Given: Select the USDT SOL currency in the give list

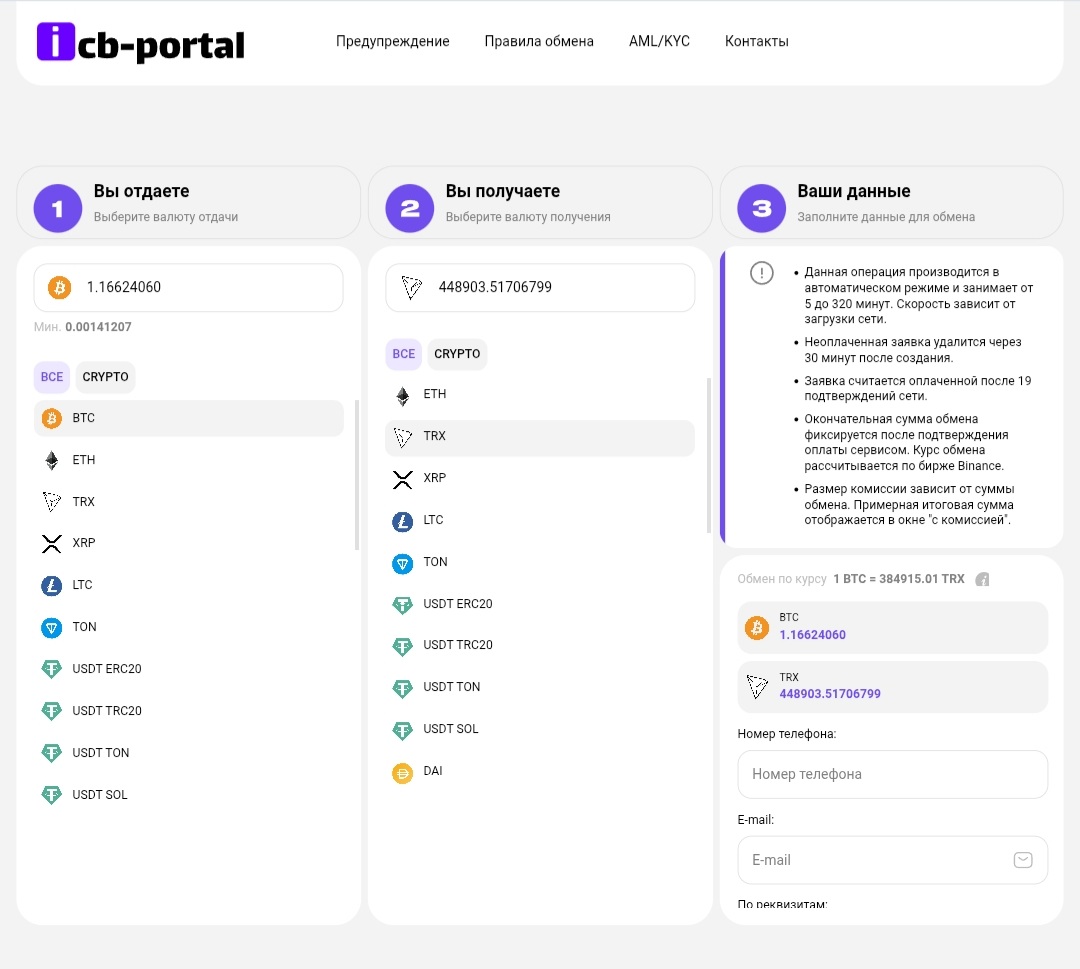Looking at the screenshot, I should tap(188, 794).
